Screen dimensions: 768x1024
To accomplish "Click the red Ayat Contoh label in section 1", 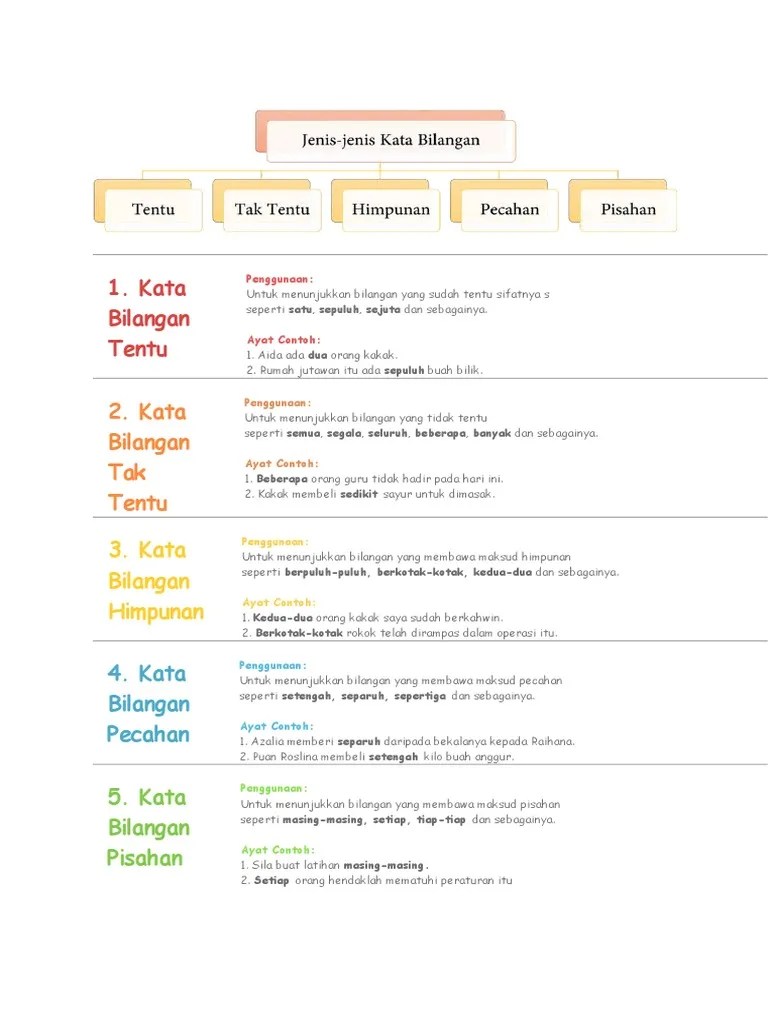I will pos(283,340).
